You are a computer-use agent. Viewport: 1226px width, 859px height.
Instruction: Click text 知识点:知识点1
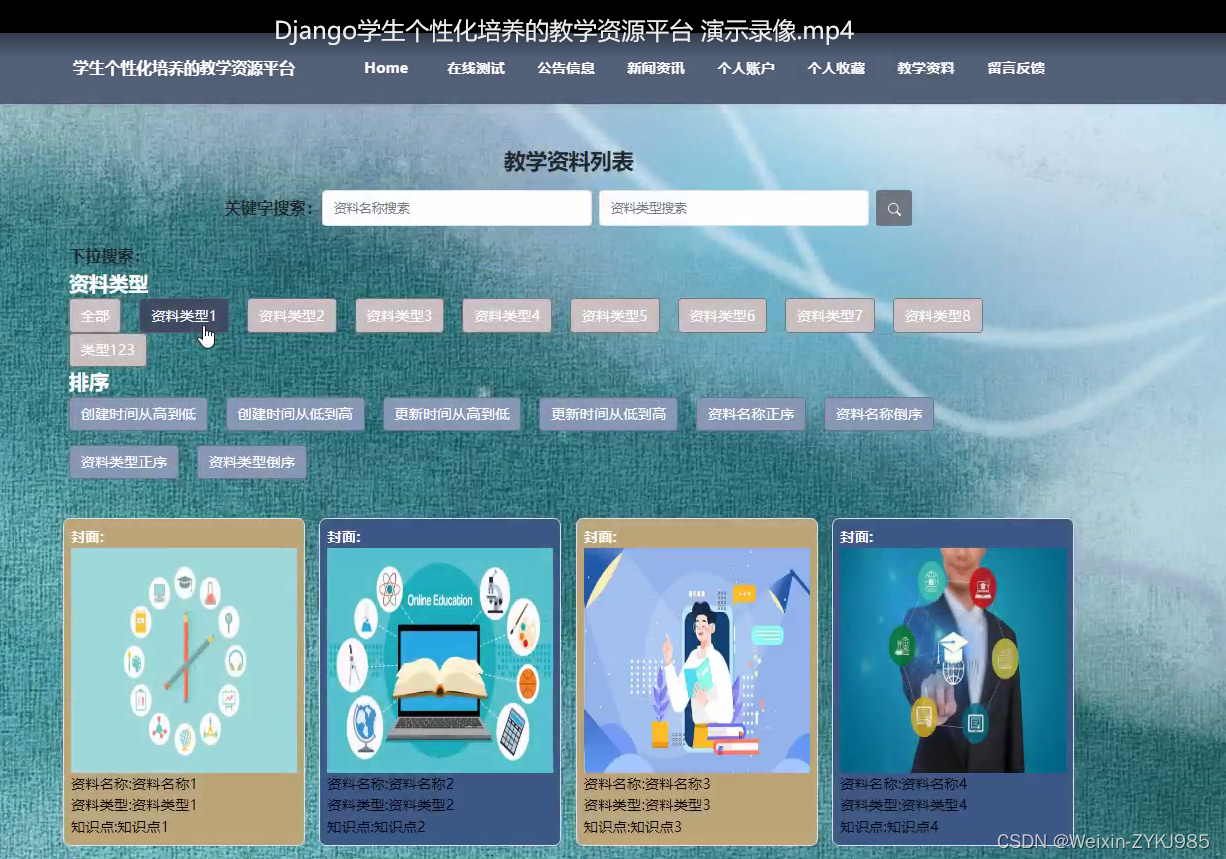click(120, 827)
